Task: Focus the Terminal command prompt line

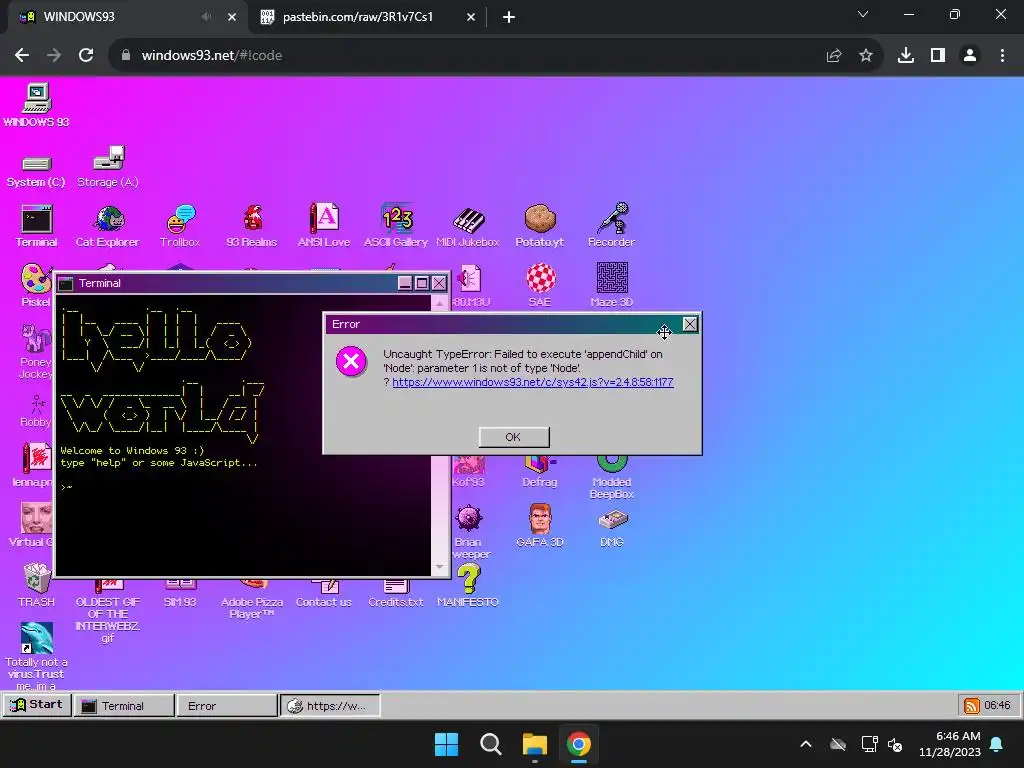Action: 243,487
